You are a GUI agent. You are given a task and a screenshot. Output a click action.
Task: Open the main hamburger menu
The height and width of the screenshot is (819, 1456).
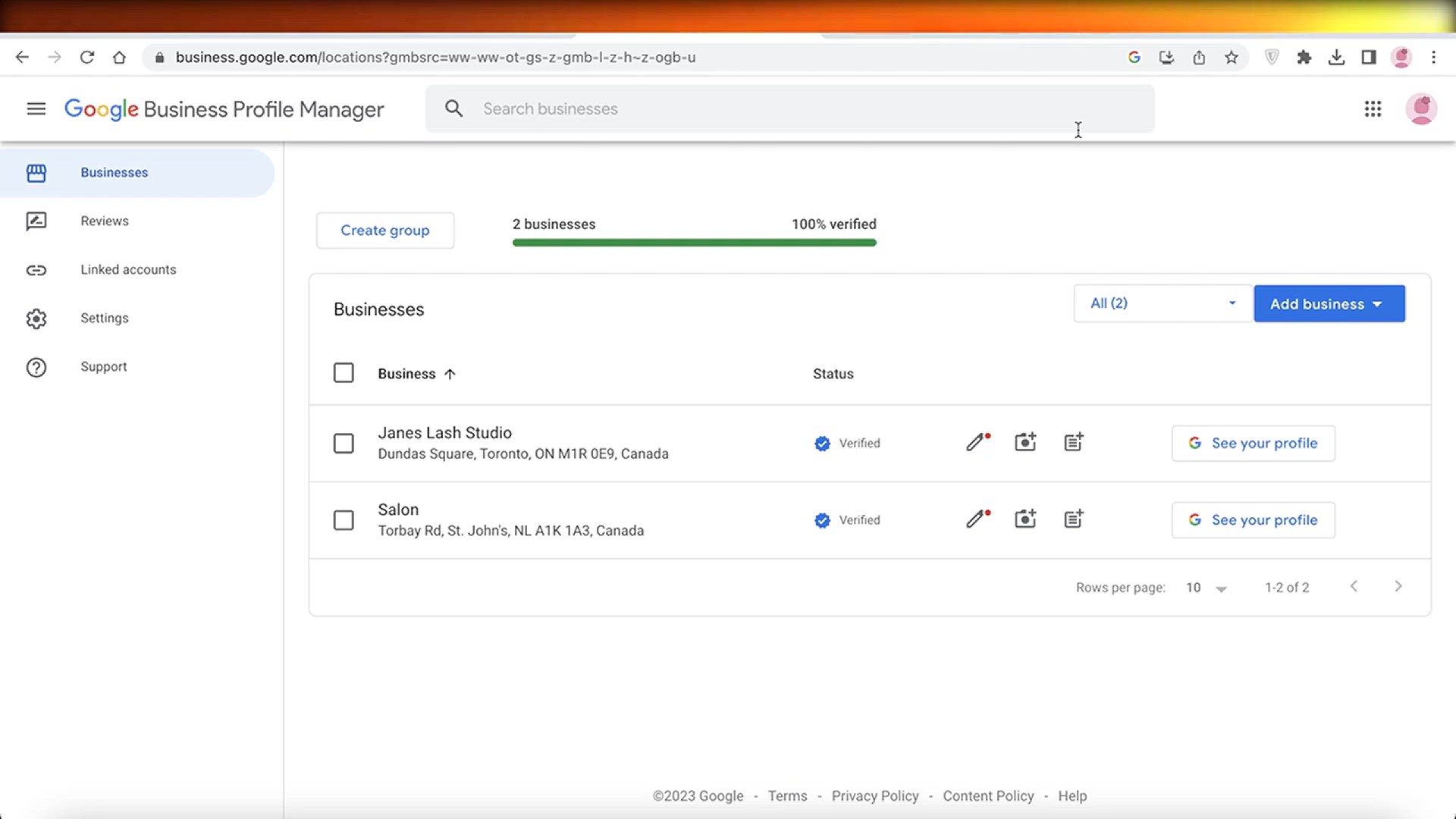(36, 108)
